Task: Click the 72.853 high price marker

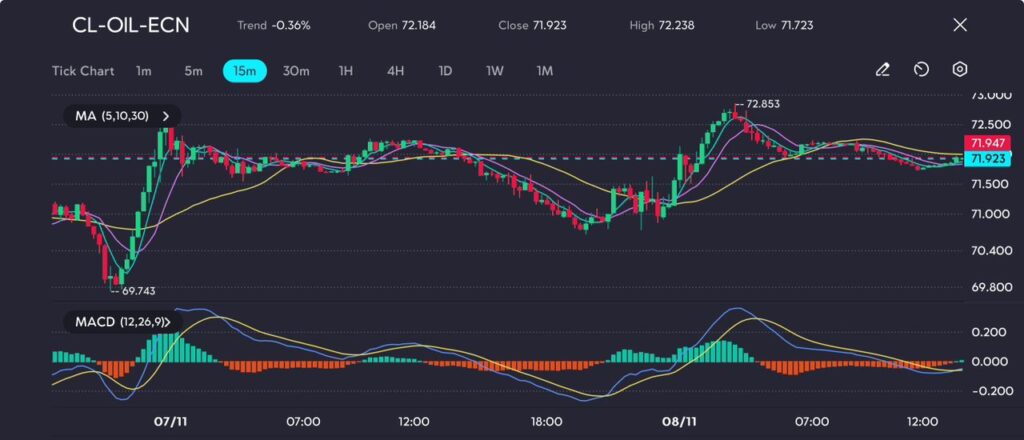Action: [x=762, y=104]
